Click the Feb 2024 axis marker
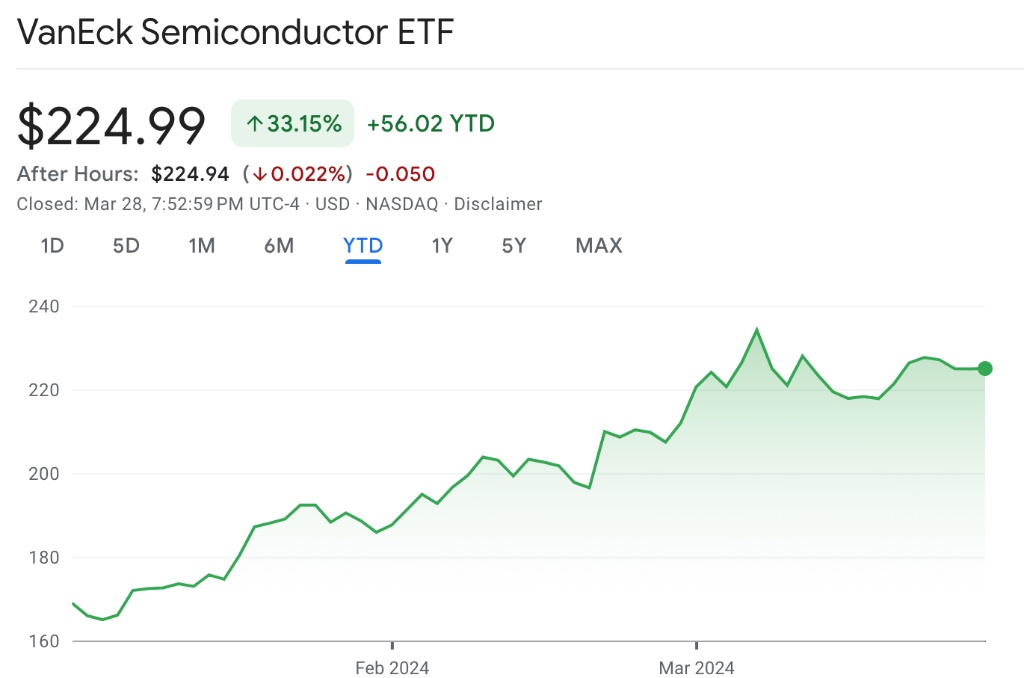1024x678 pixels. (392, 667)
